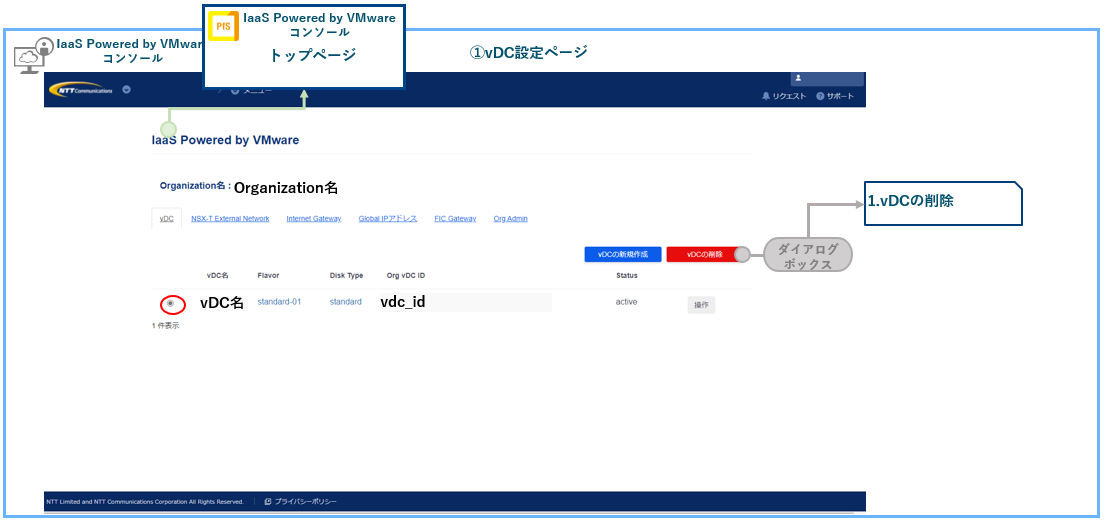
Task: Open the Global IPアドレス tab
Action: (388, 218)
